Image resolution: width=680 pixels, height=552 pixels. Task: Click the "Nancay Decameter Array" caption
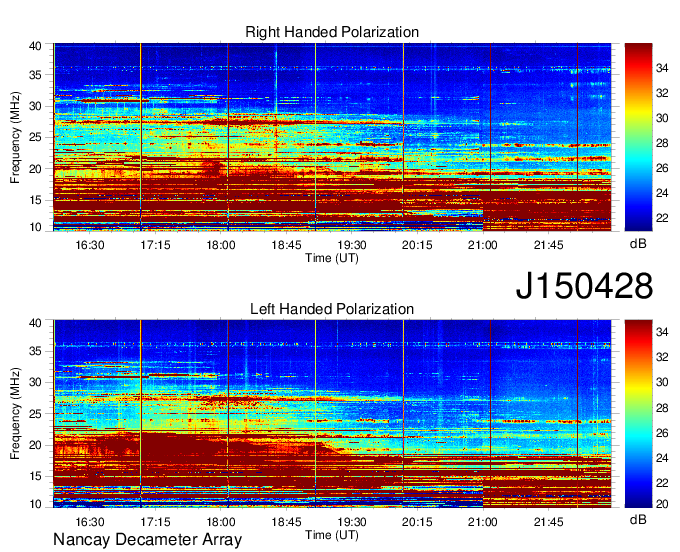click(x=147, y=540)
